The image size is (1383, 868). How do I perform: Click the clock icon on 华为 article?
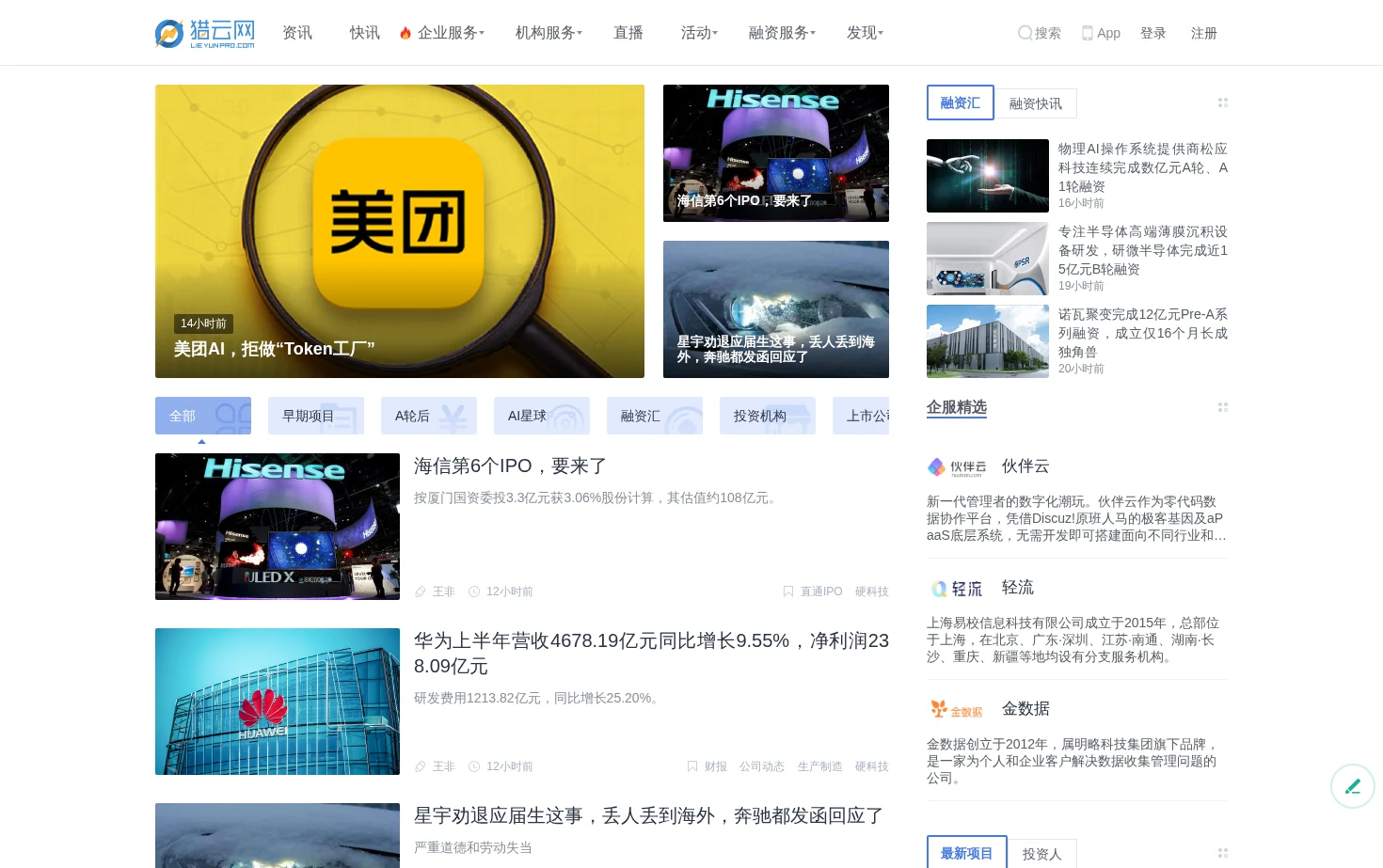pyautogui.click(x=474, y=766)
